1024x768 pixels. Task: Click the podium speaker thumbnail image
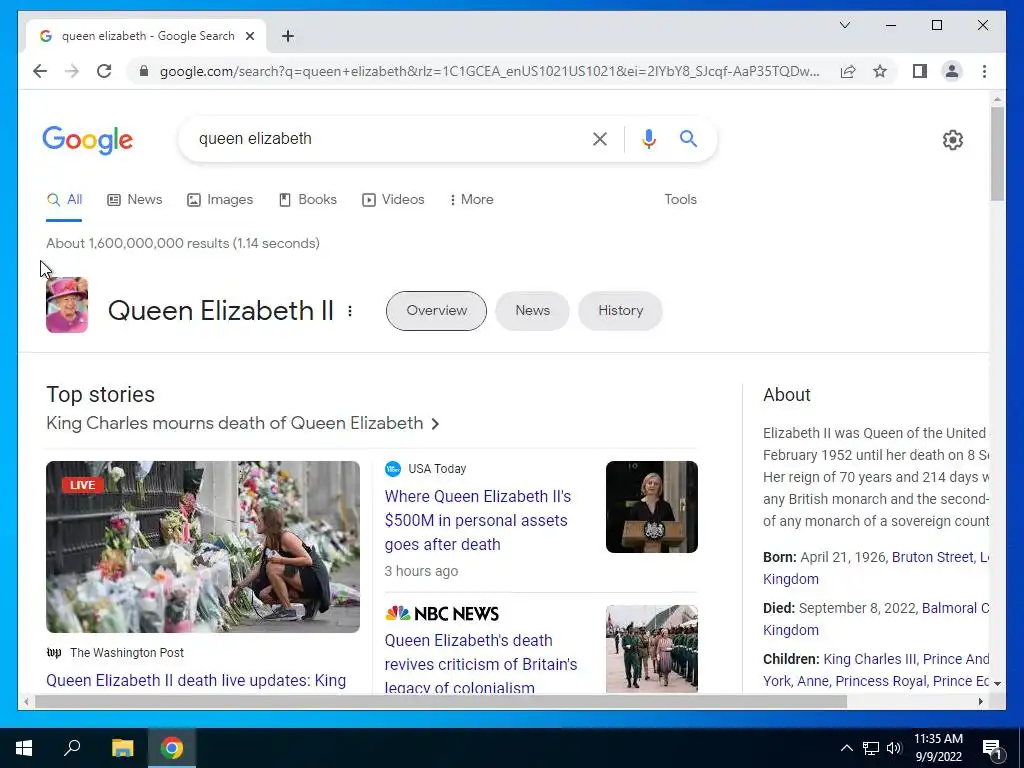(652, 507)
